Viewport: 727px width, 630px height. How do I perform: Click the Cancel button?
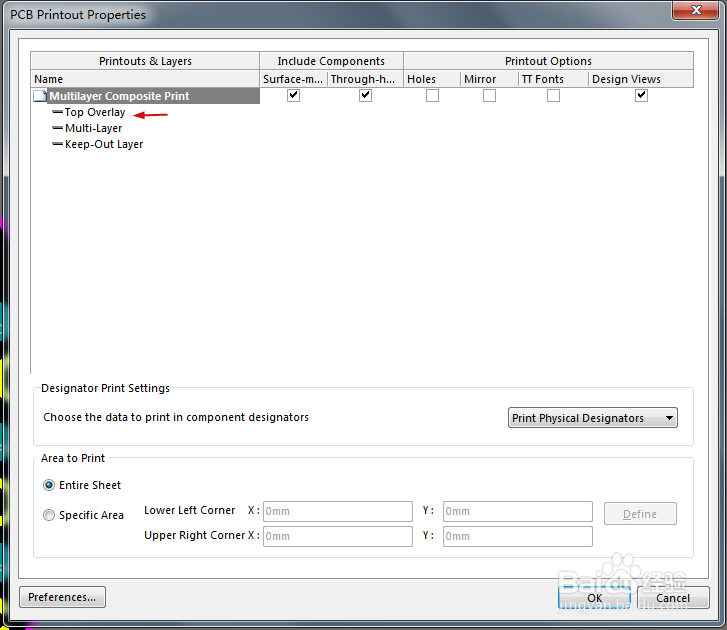(x=673, y=598)
